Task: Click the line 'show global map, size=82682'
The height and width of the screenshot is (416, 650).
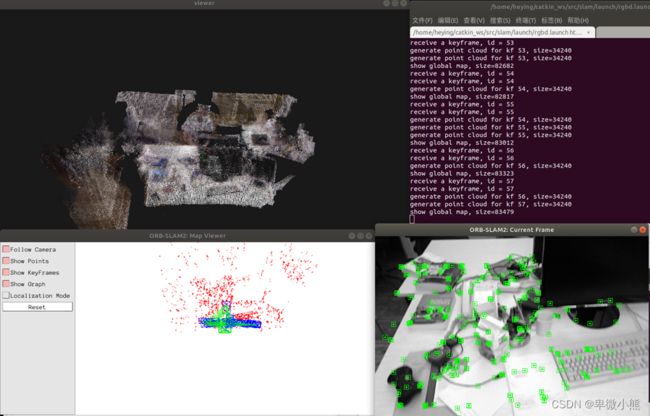Action: pos(462,66)
